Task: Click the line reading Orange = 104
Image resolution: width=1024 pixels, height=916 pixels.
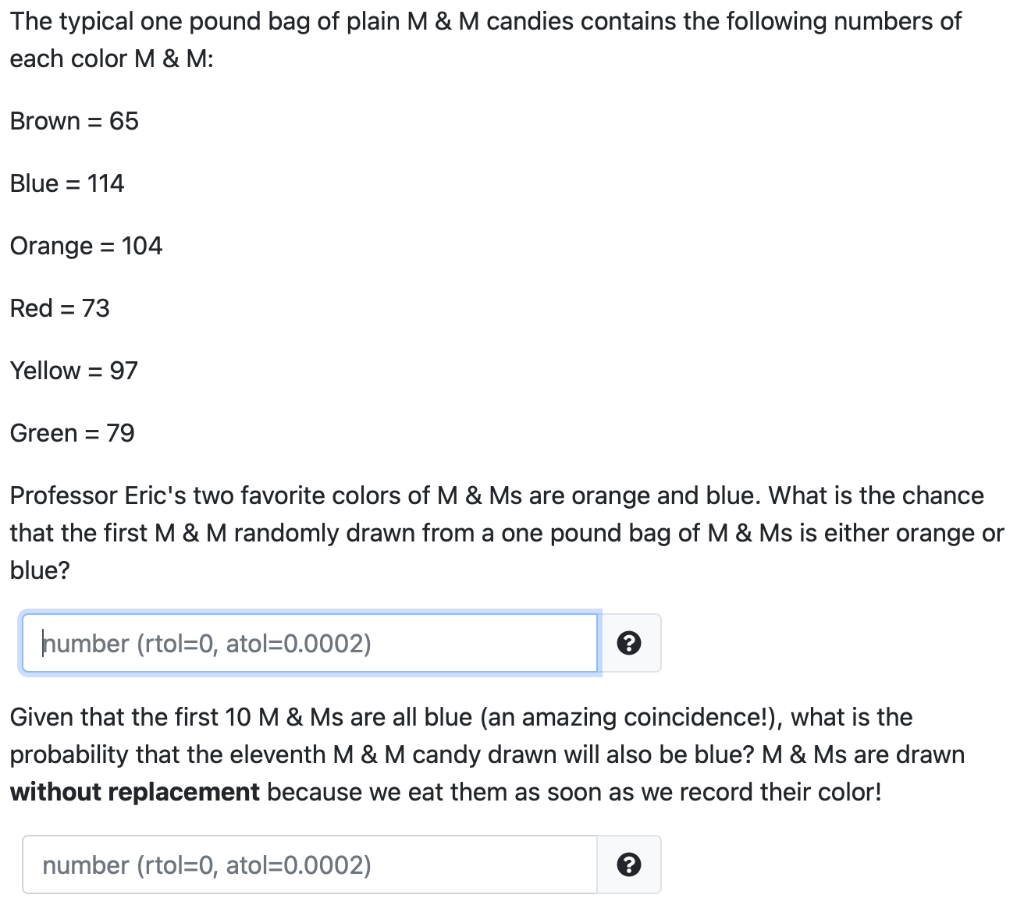Action: click(x=86, y=246)
